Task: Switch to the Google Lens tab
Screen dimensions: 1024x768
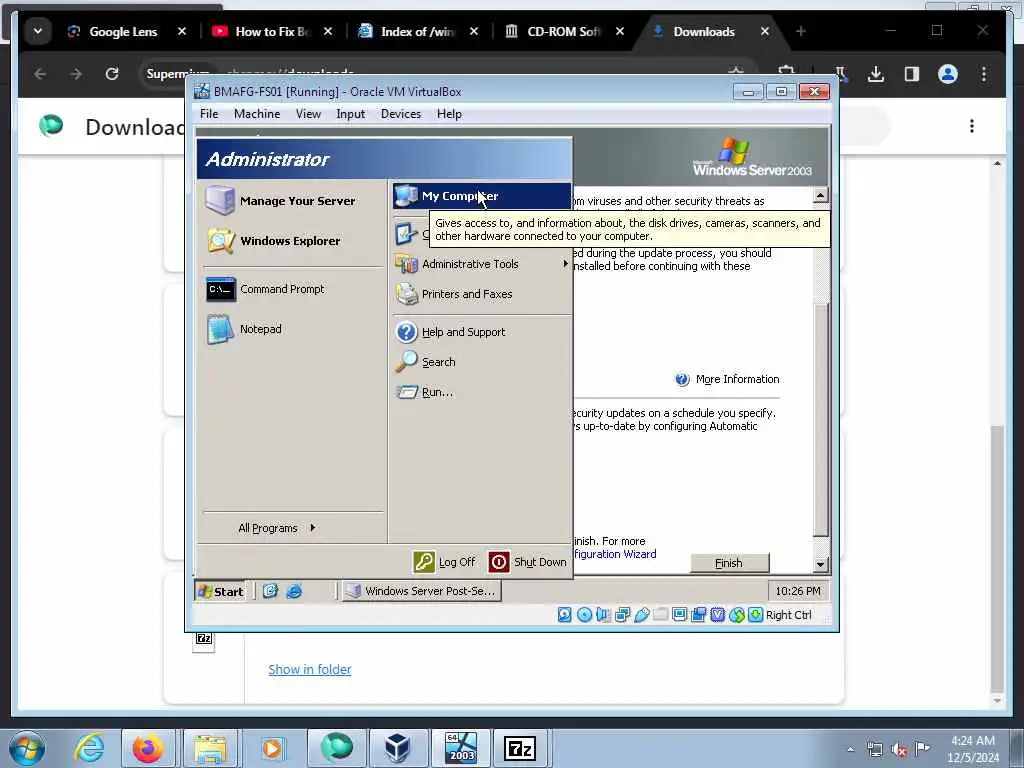Action: [x=123, y=31]
